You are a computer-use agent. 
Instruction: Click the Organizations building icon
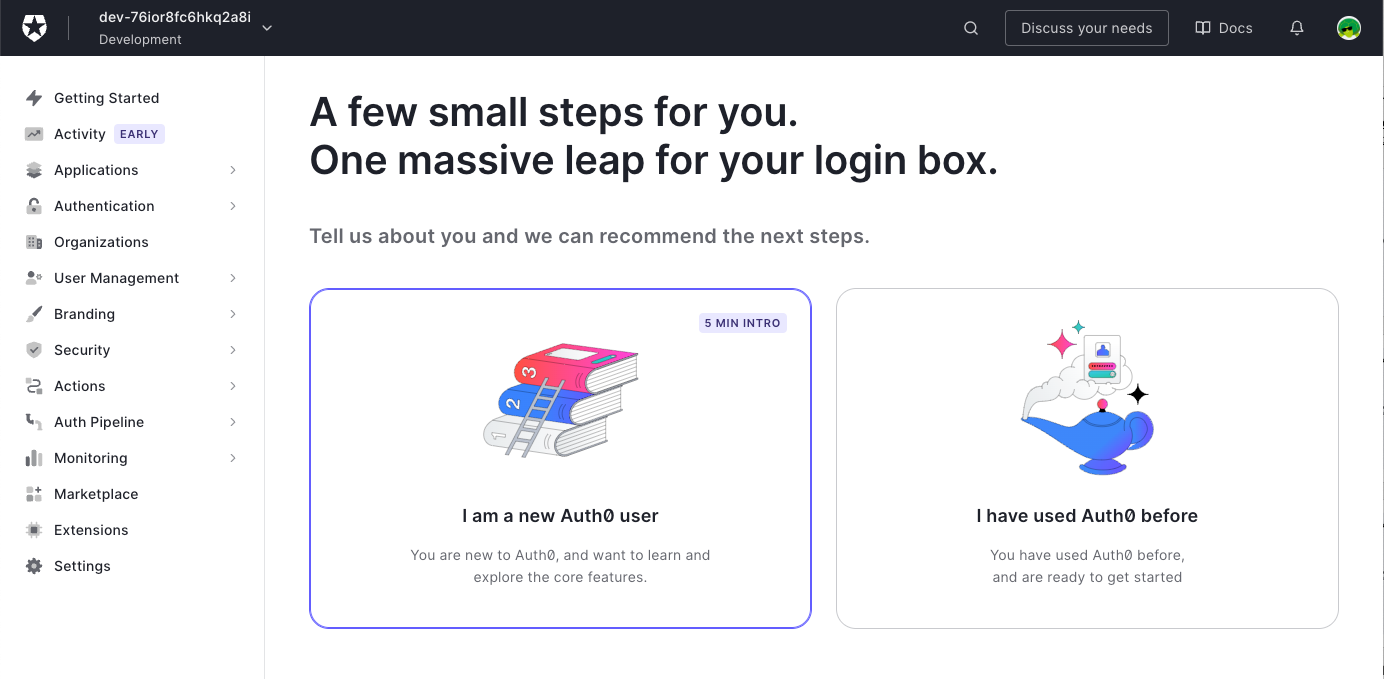(34, 242)
